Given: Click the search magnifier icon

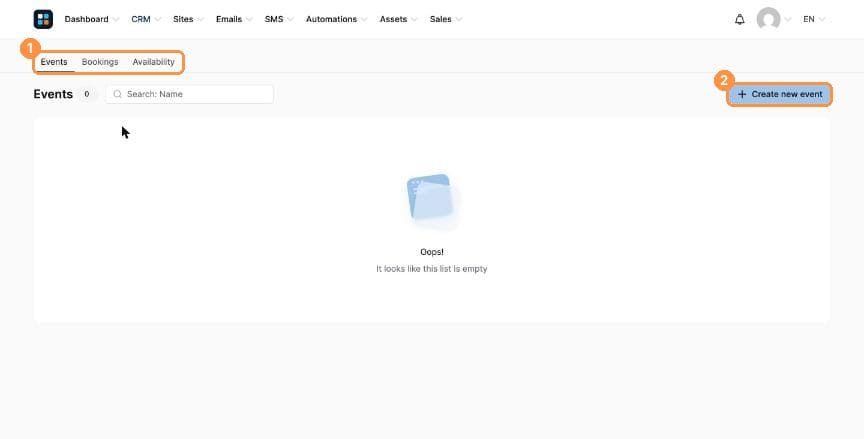Looking at the screenshot, I should 117,94.
